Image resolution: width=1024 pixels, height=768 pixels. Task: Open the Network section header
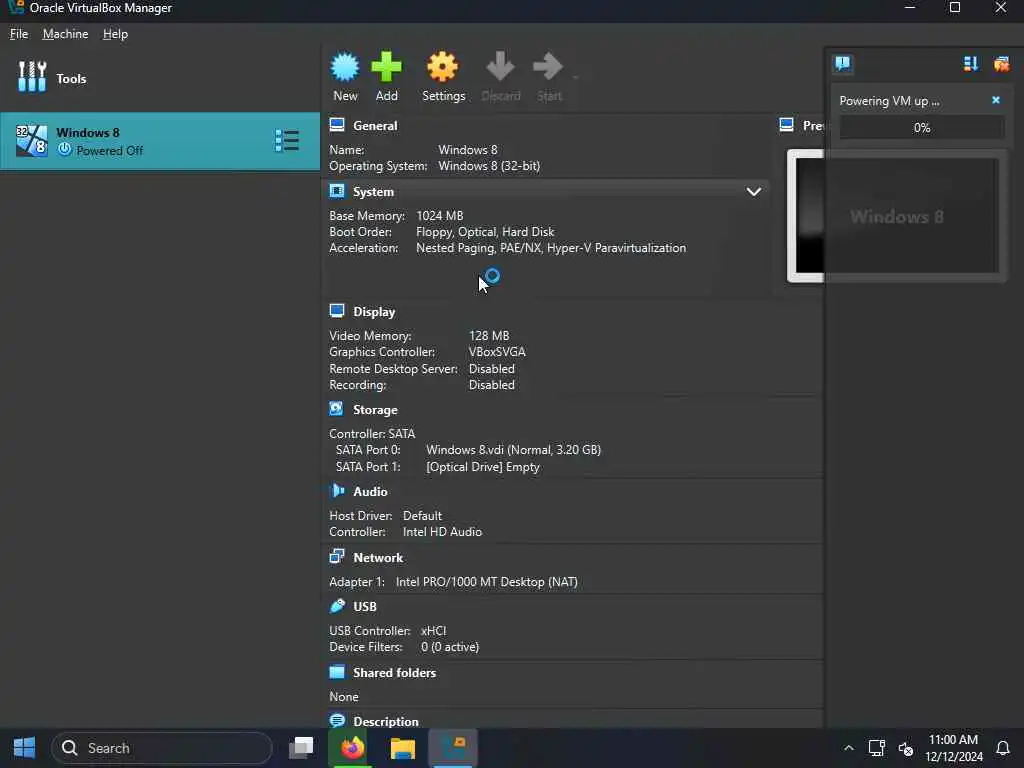(378, 558)
